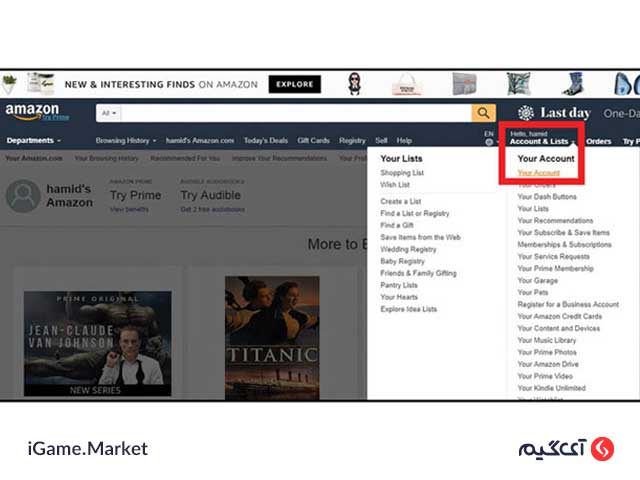The width and height of the screenshot is (640, 480).
Task: Open the Titanic movie poster
Action: 272,338
